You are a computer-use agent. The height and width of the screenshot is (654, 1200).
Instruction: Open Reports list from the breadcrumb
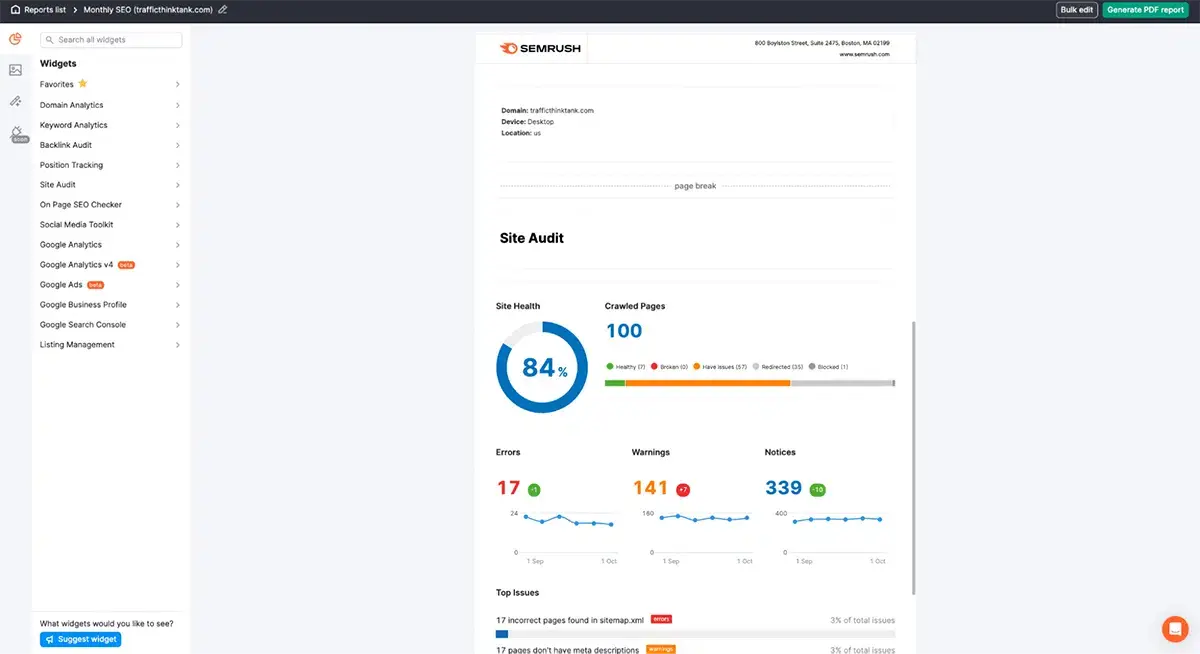click(x=46, y=9)
